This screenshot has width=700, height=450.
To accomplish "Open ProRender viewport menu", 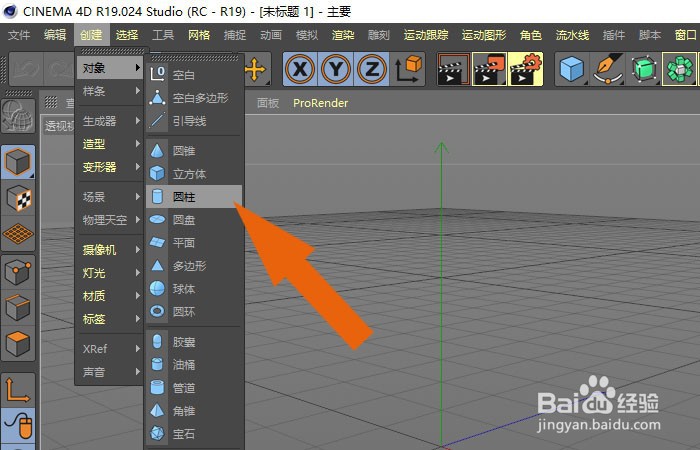I will click(x=321, y=103).
